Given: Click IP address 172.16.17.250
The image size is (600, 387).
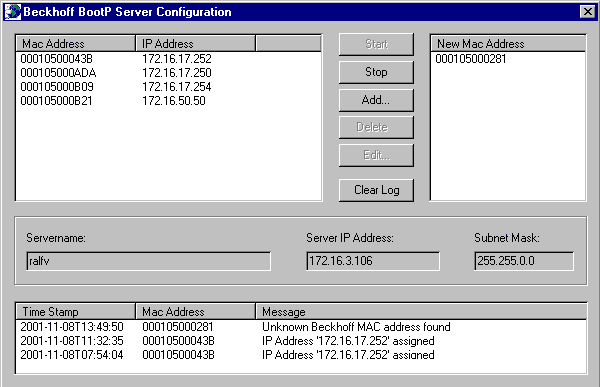Looking at the screenshot, I should pyautogui.click(x=177, y=73).
